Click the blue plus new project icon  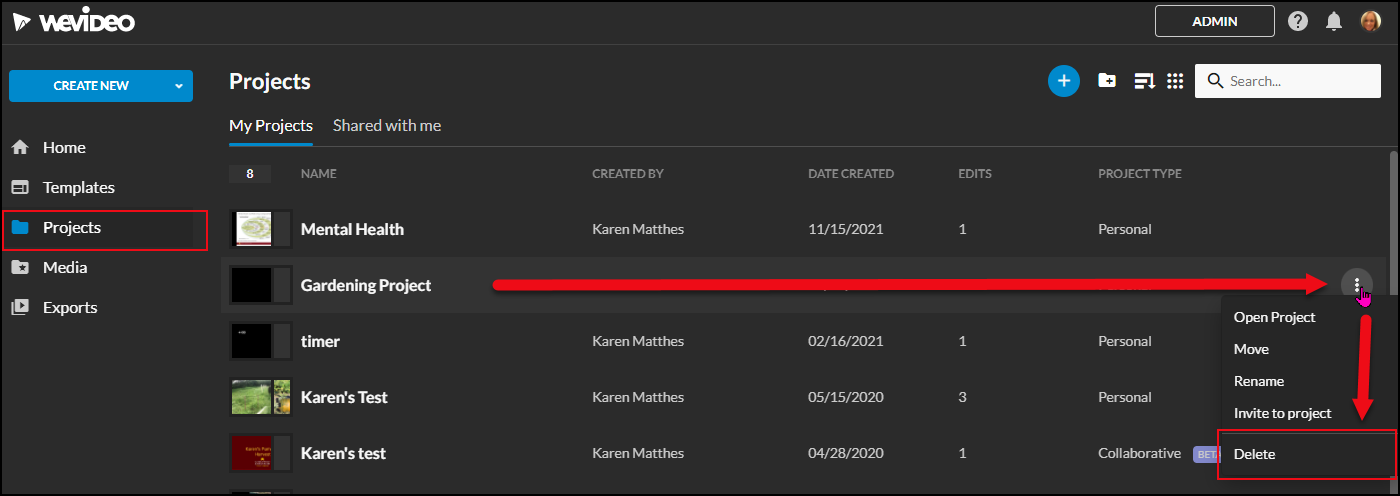pos(1064,81)
